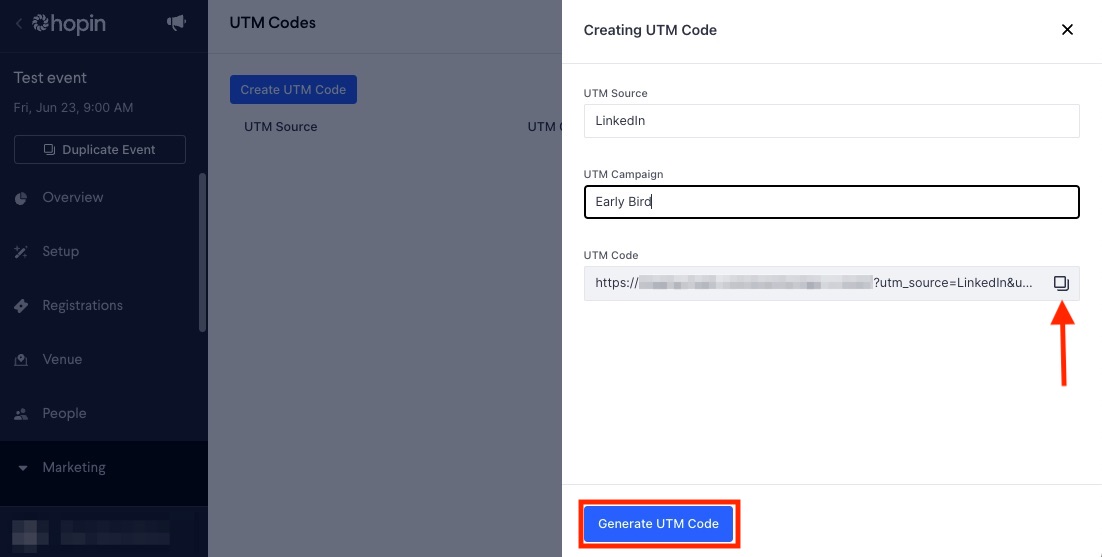
Task: Click the Setup magic wand icon
Action: click(21, 251)
